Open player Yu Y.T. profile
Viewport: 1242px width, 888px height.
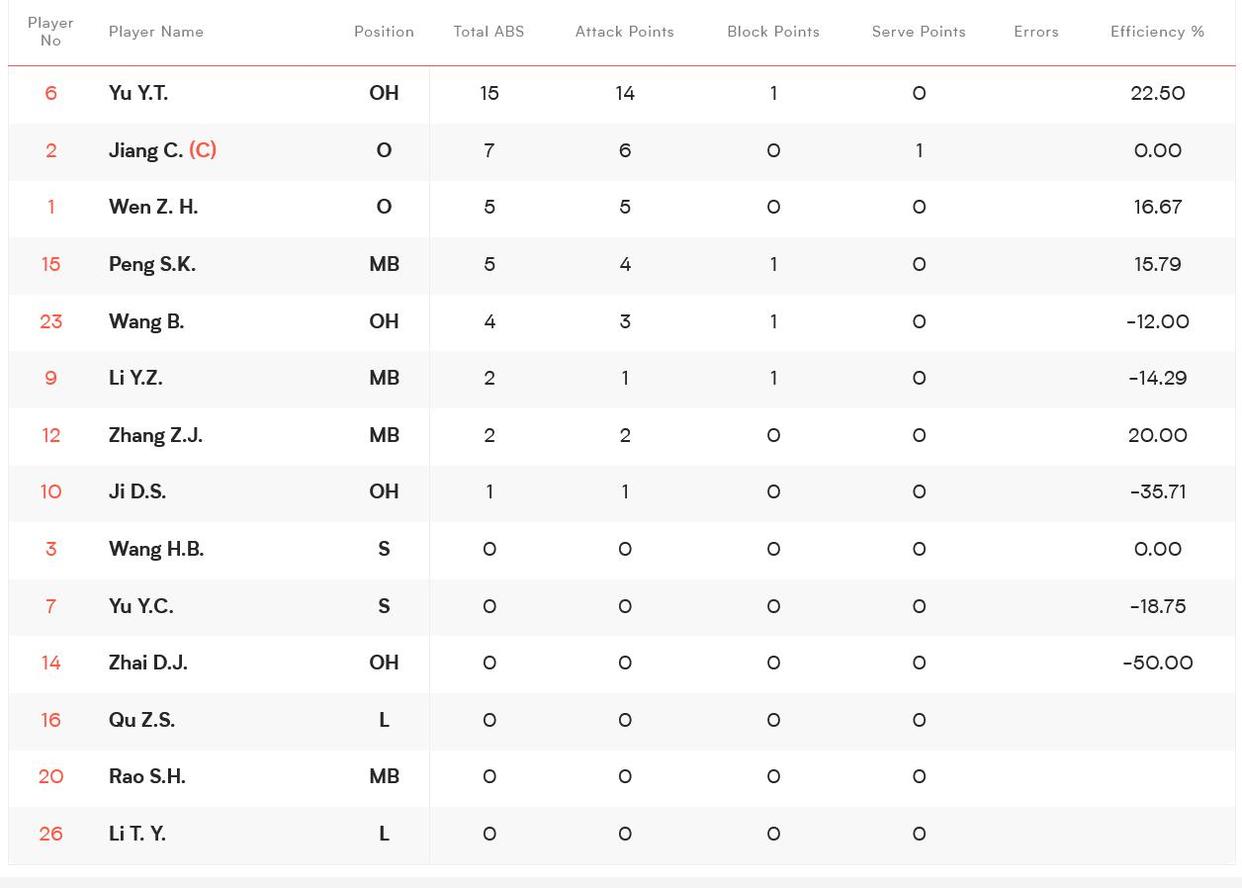(138, 93)
